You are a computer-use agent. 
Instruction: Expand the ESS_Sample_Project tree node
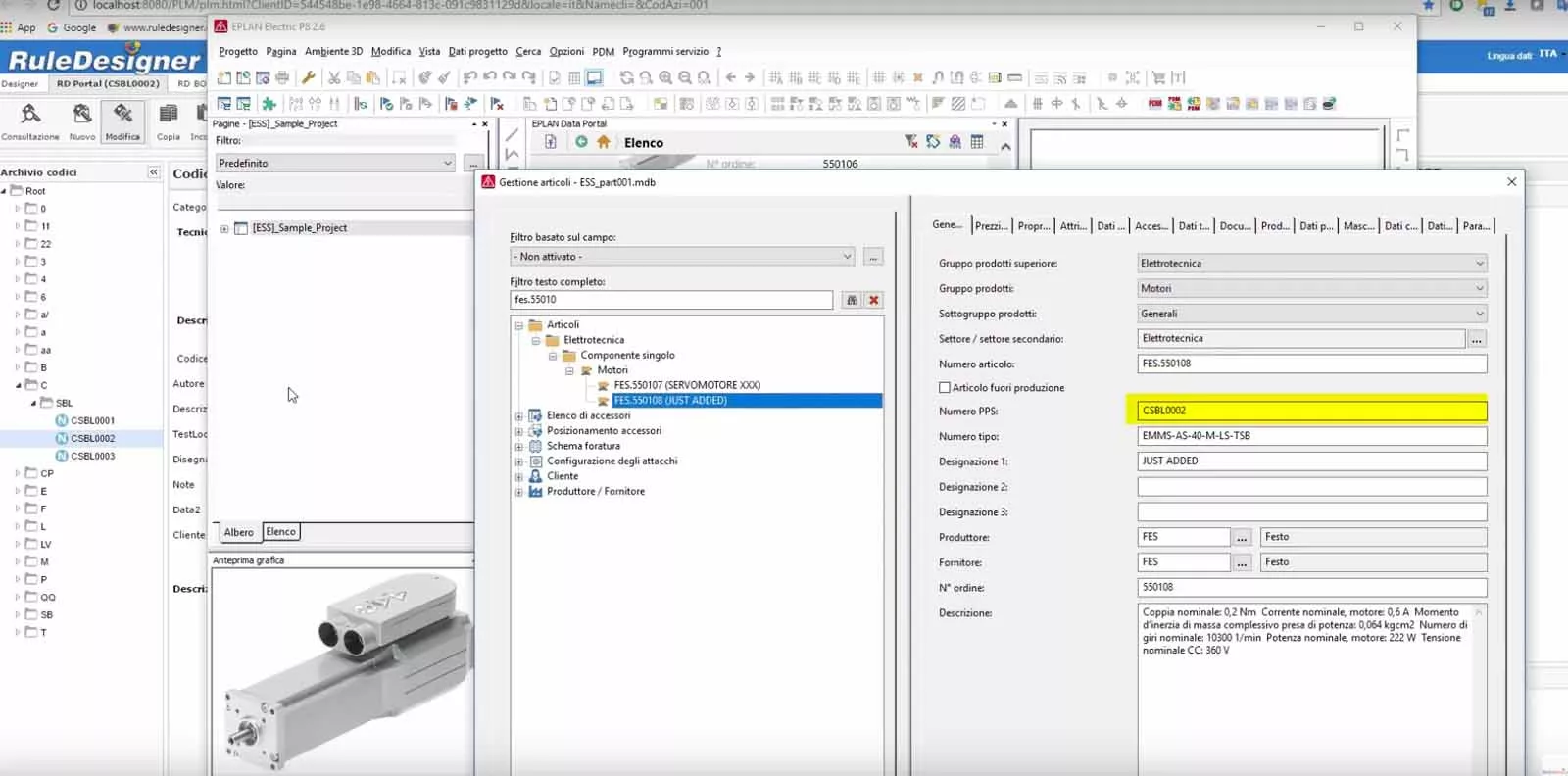pos(224,228)
